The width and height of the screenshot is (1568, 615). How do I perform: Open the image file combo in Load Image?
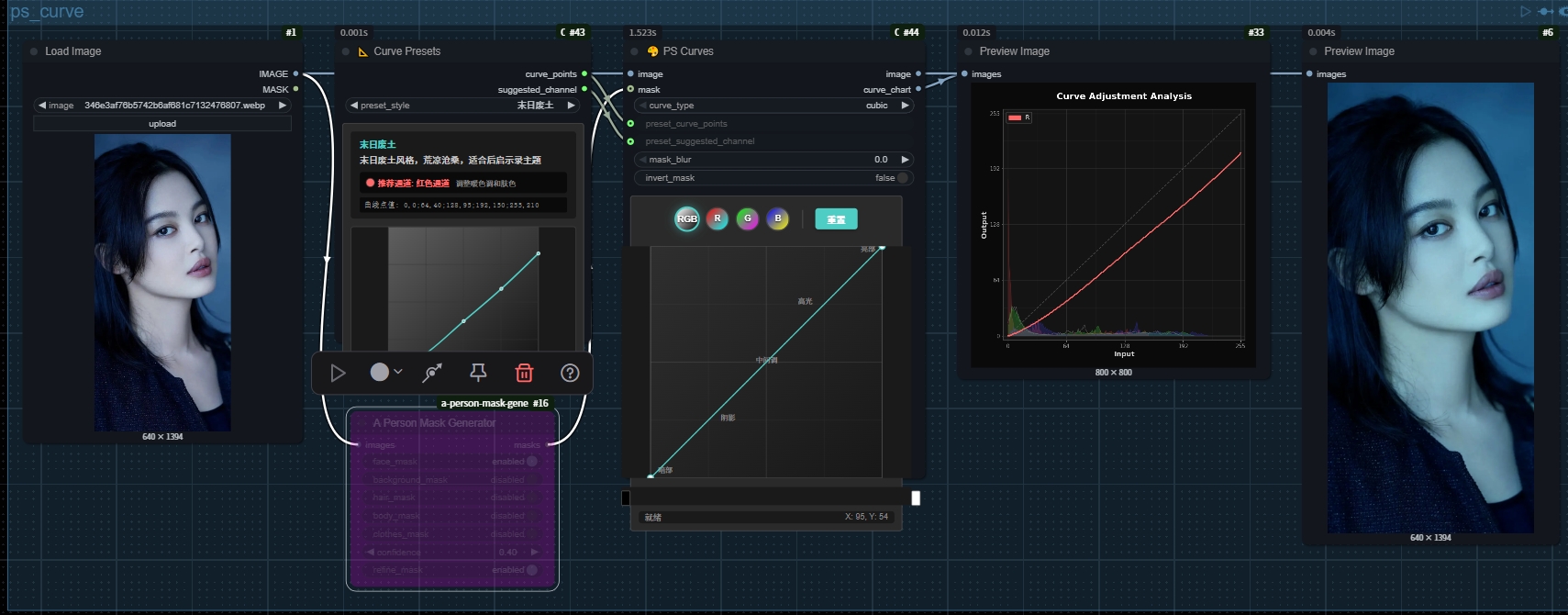tap(162, 106)
